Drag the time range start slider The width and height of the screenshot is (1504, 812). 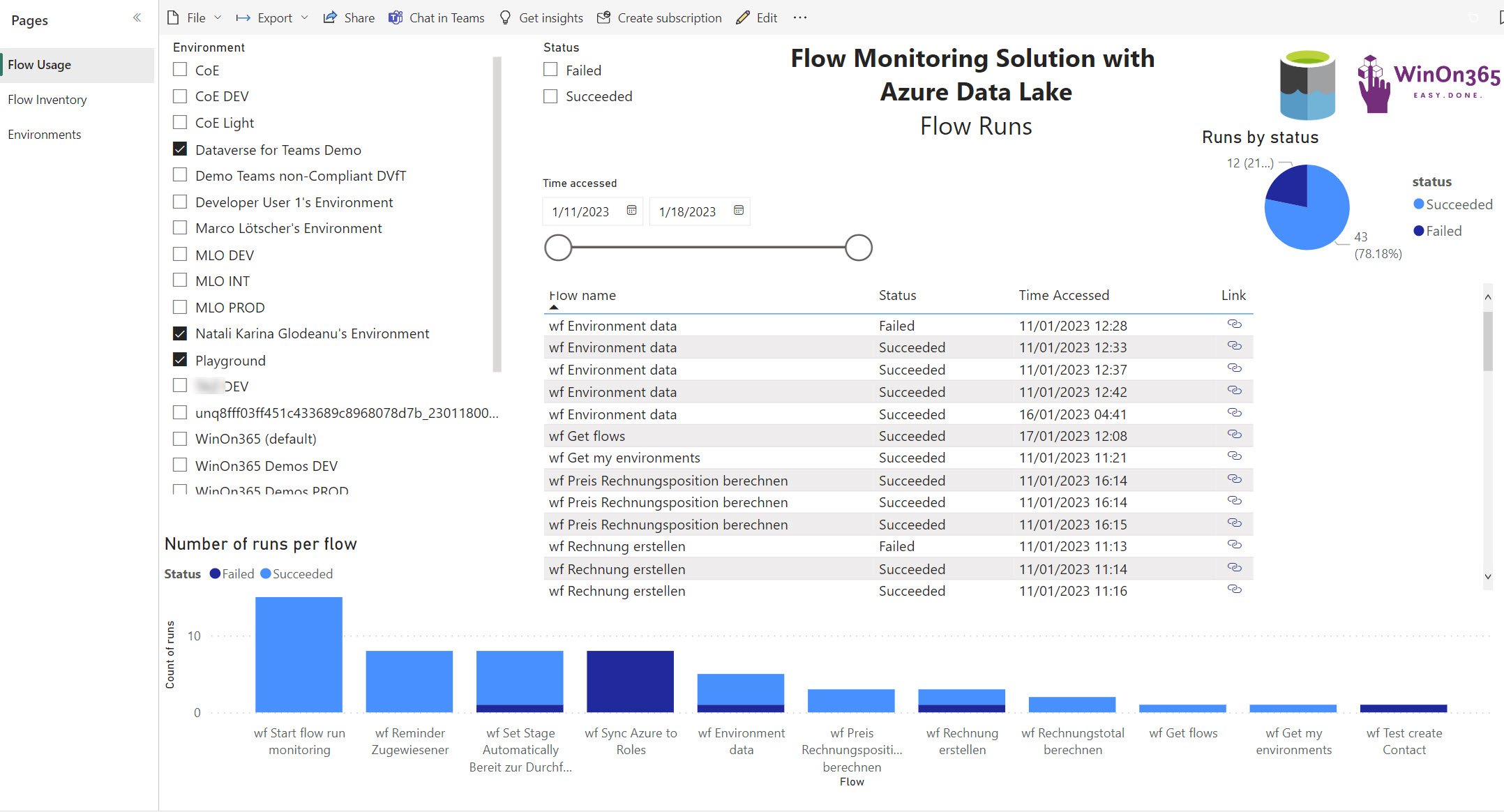point(557,247)
